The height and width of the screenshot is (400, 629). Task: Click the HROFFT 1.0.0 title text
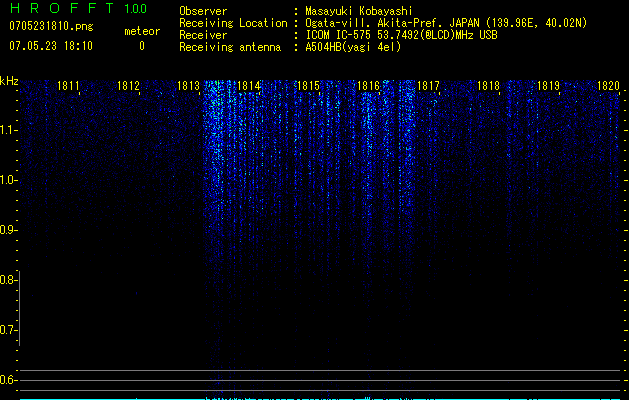[x=78, y=8]
